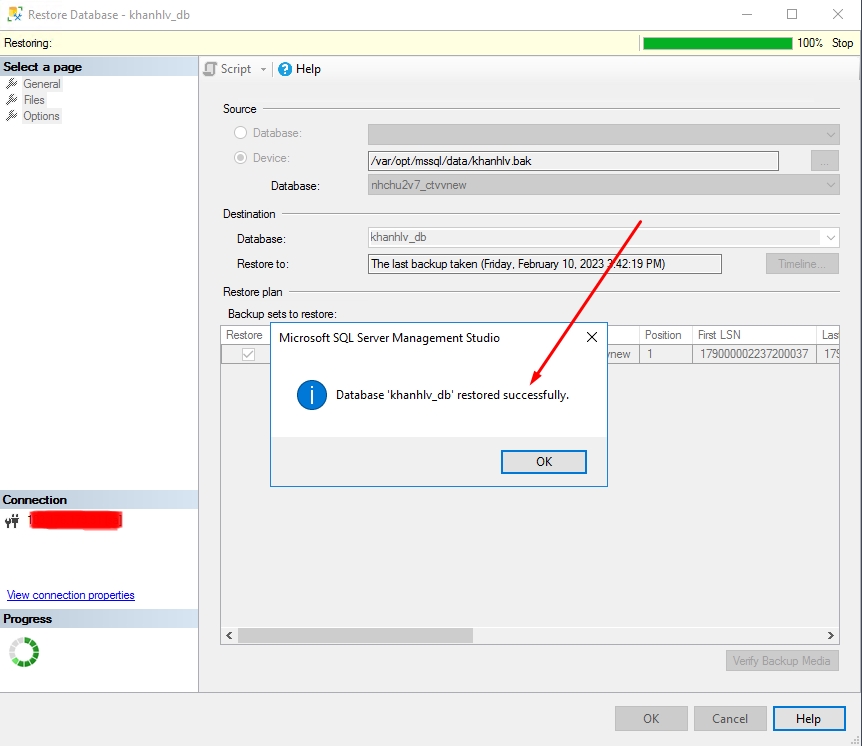Click OK to dismiss the success dialog
Image resolution: width=862 pixels, height=746 pixels.
coord(543,461)
